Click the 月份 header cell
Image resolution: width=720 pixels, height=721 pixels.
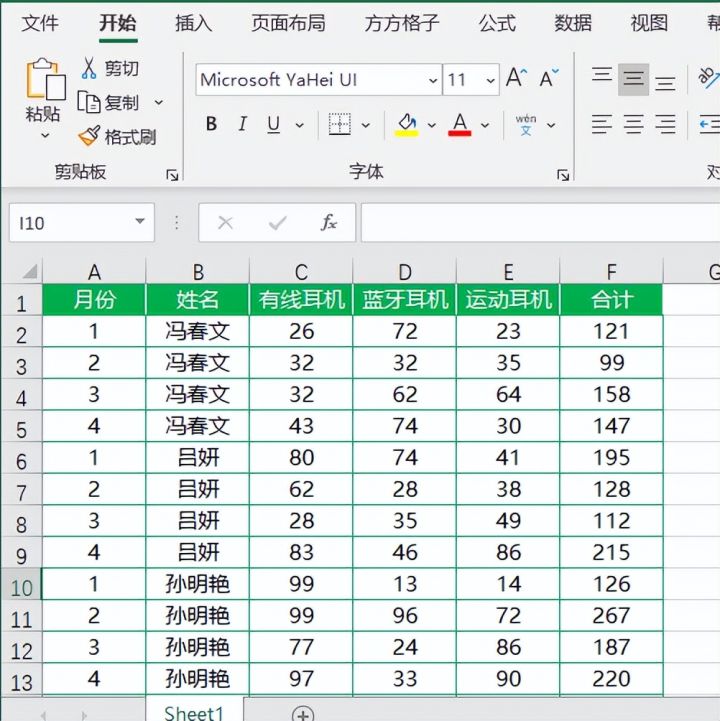(x=94, y=300)
